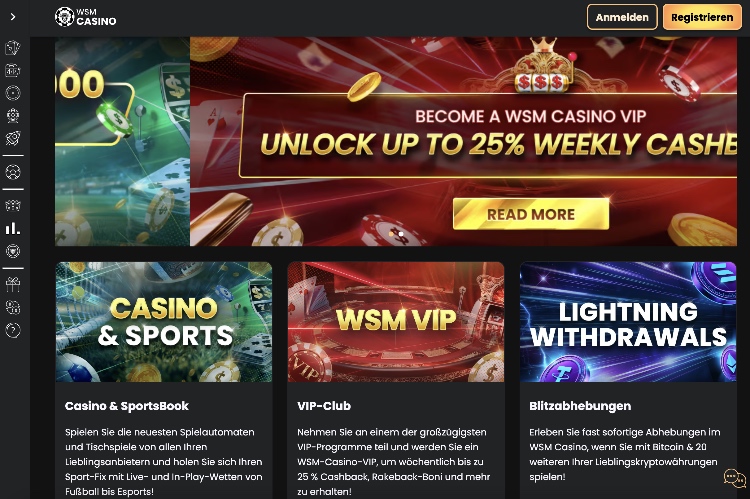Open the Lightning Withdrawals card image
The image size is (750, 499).
point(628,322)
